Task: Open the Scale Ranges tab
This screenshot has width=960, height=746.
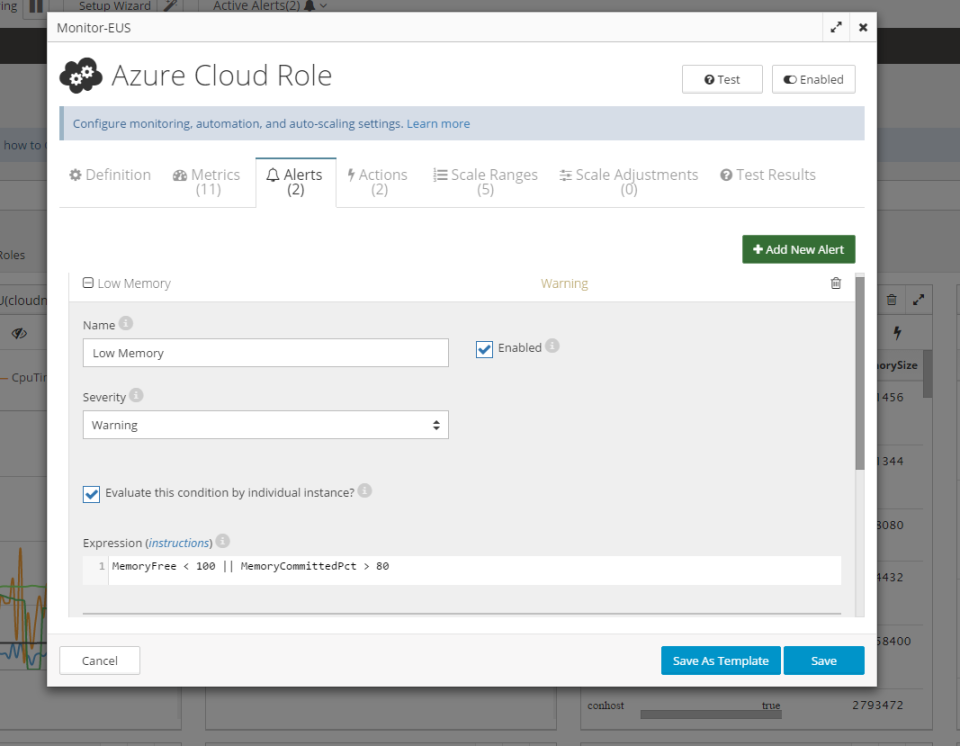Action: pos(485,182)
